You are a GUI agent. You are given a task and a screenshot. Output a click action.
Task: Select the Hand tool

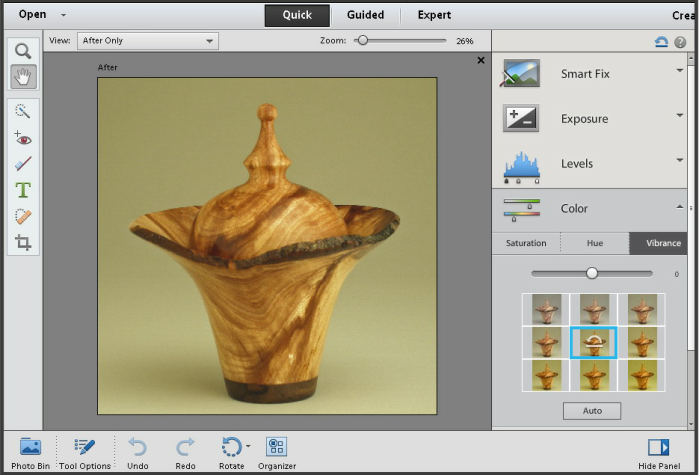point(22,75)
